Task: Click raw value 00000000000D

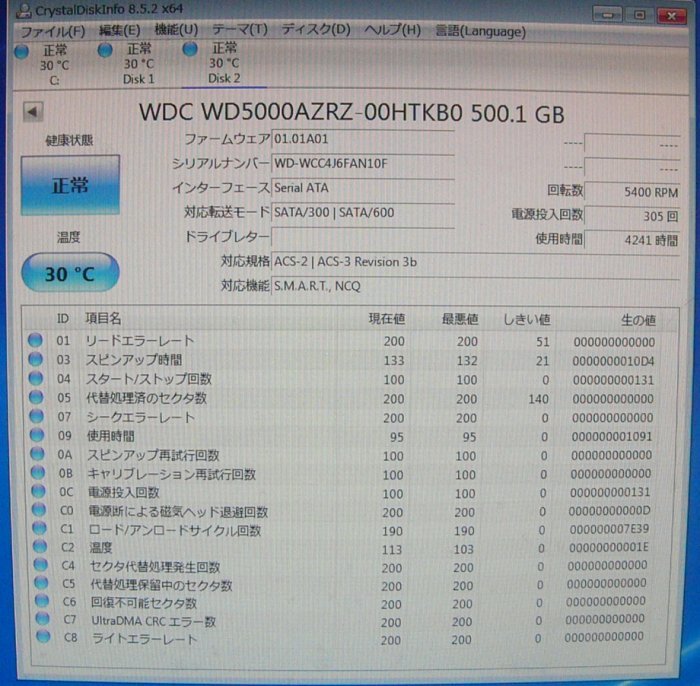Action: (609, 511)
